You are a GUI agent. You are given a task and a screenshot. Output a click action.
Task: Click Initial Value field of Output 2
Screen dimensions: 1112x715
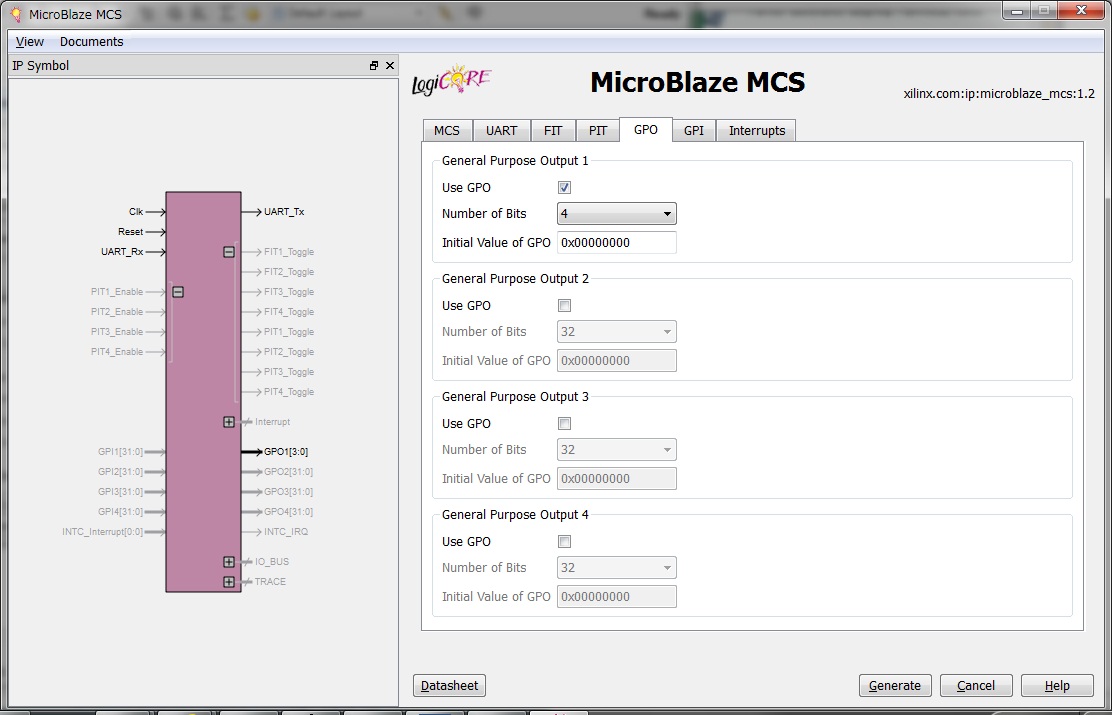616,360
